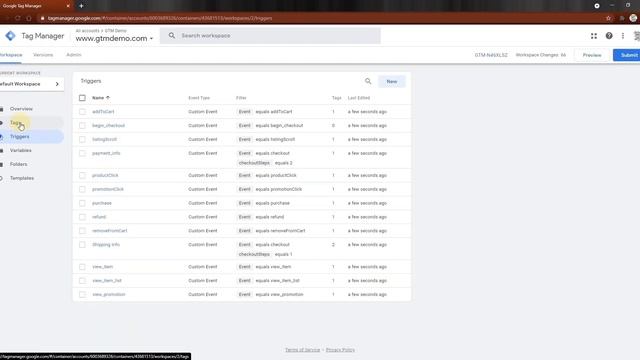Open the refund trigger
640x360 pixels.
coord(99,217)
